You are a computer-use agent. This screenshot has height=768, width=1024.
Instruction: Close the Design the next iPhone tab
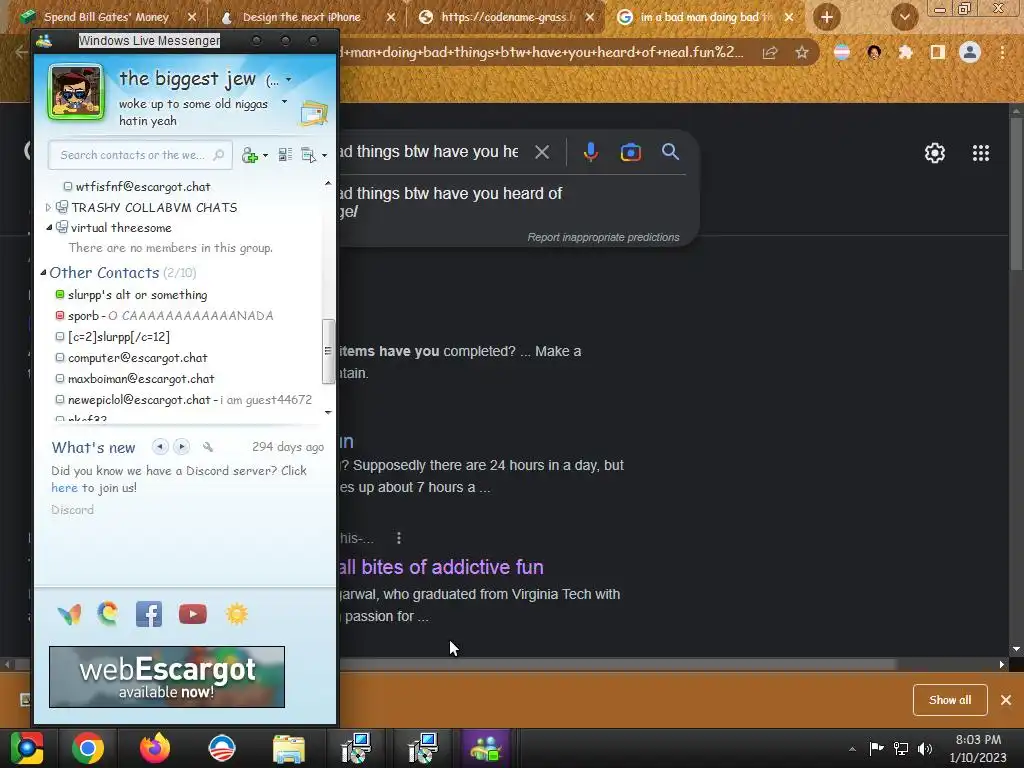[x=391, y=17]
